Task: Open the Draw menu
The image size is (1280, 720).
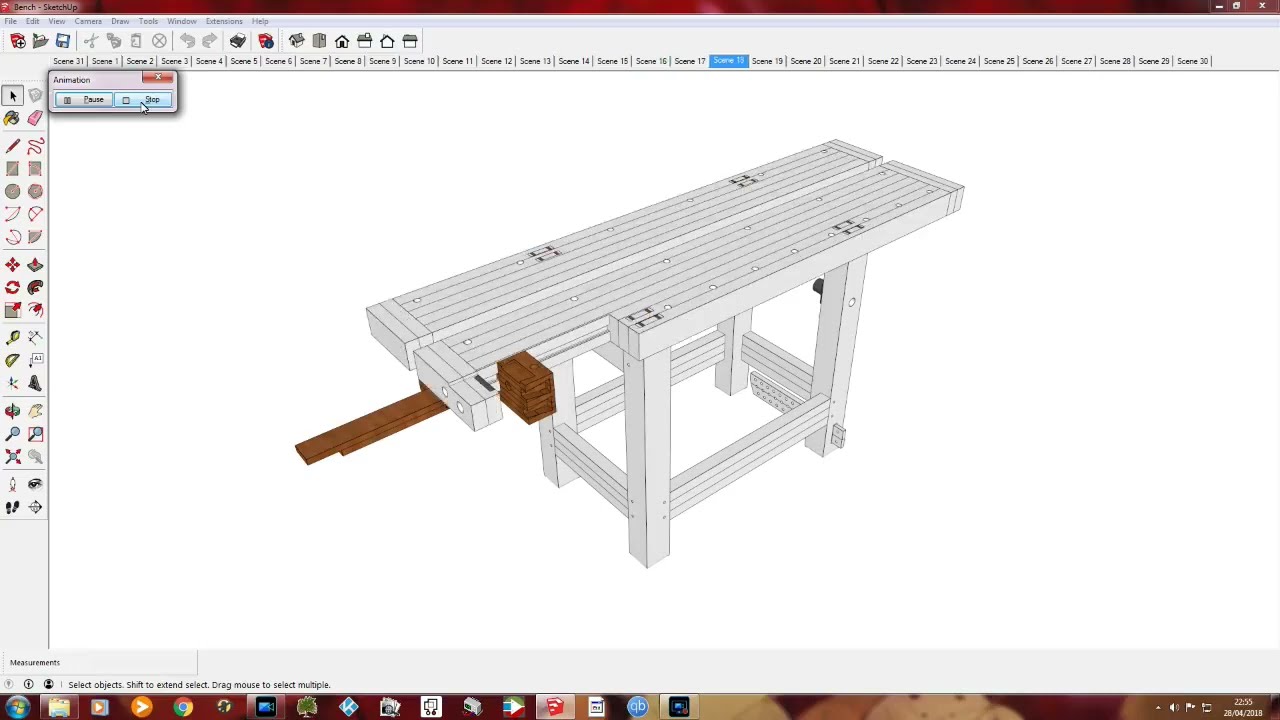Action: [120, 21]
